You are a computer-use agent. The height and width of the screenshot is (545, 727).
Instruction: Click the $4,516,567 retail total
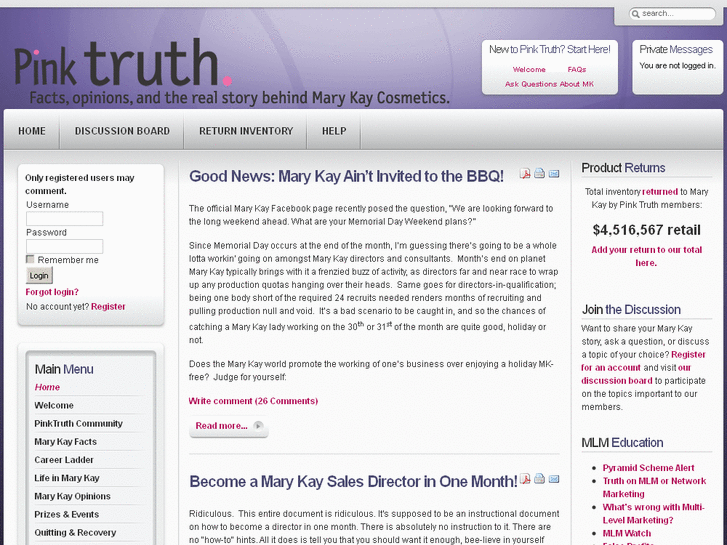646,230
